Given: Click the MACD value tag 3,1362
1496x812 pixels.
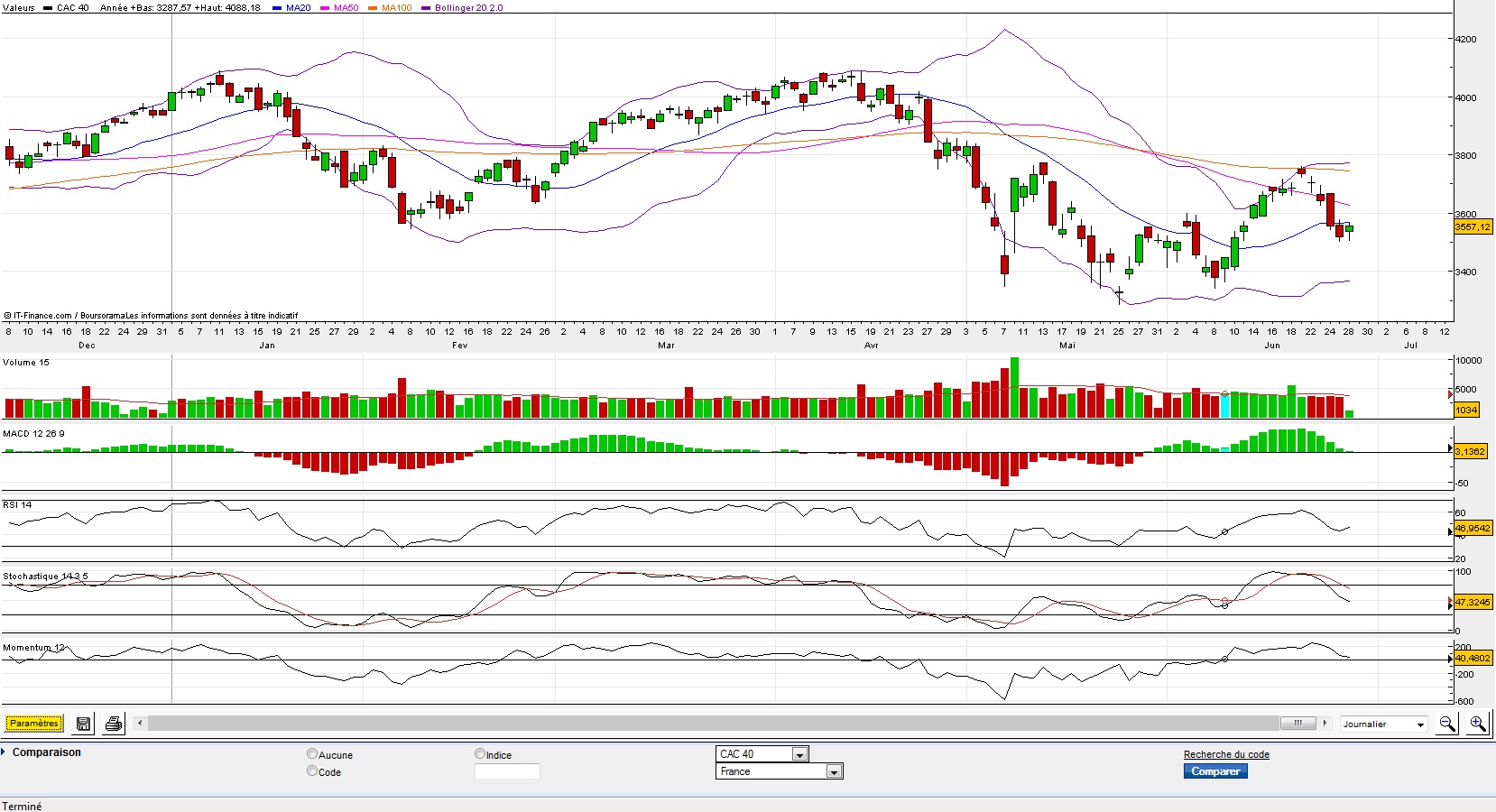Looking at the screenshot, I should pyautogui.click(x=1470, y=451).
